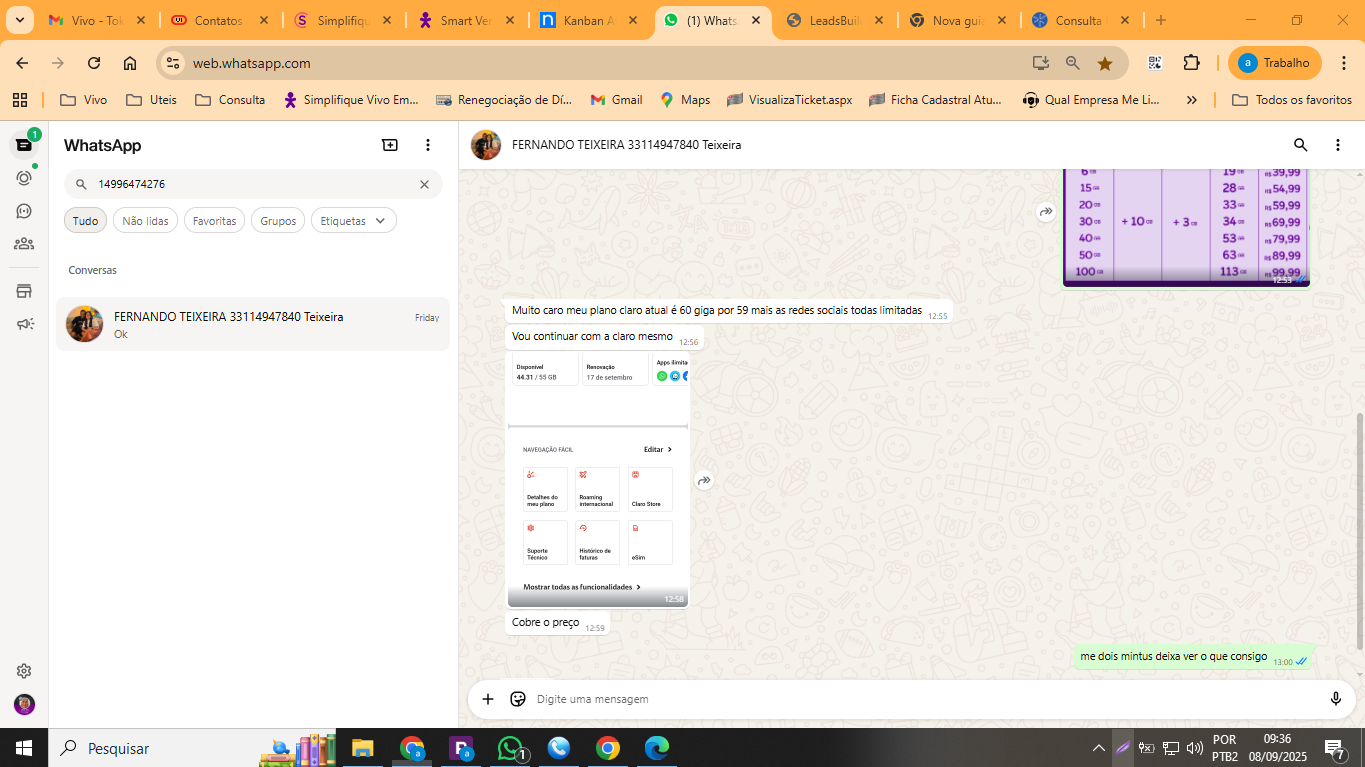Open the WhatsApp Chats sidebar icon
1365x767 pixels.
(x=24, y=145)
